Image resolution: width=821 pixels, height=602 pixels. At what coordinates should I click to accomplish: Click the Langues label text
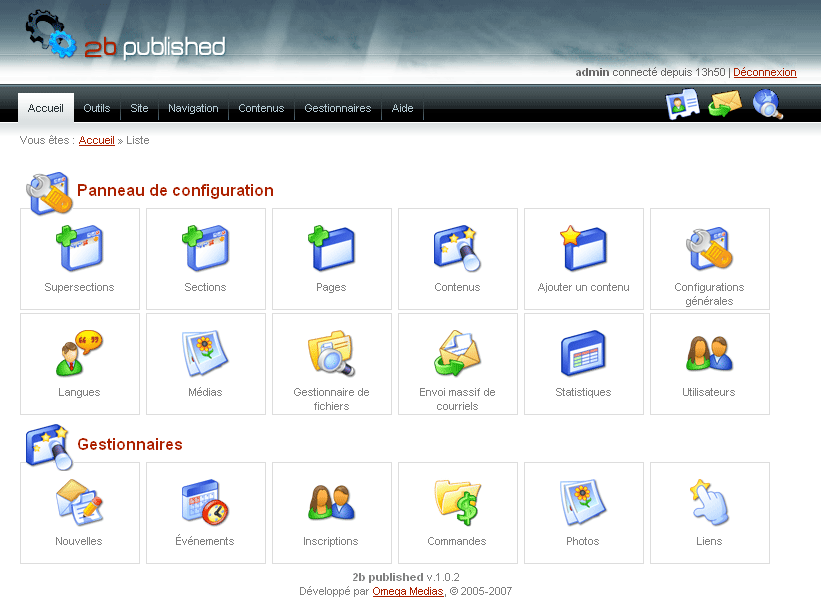79,392
